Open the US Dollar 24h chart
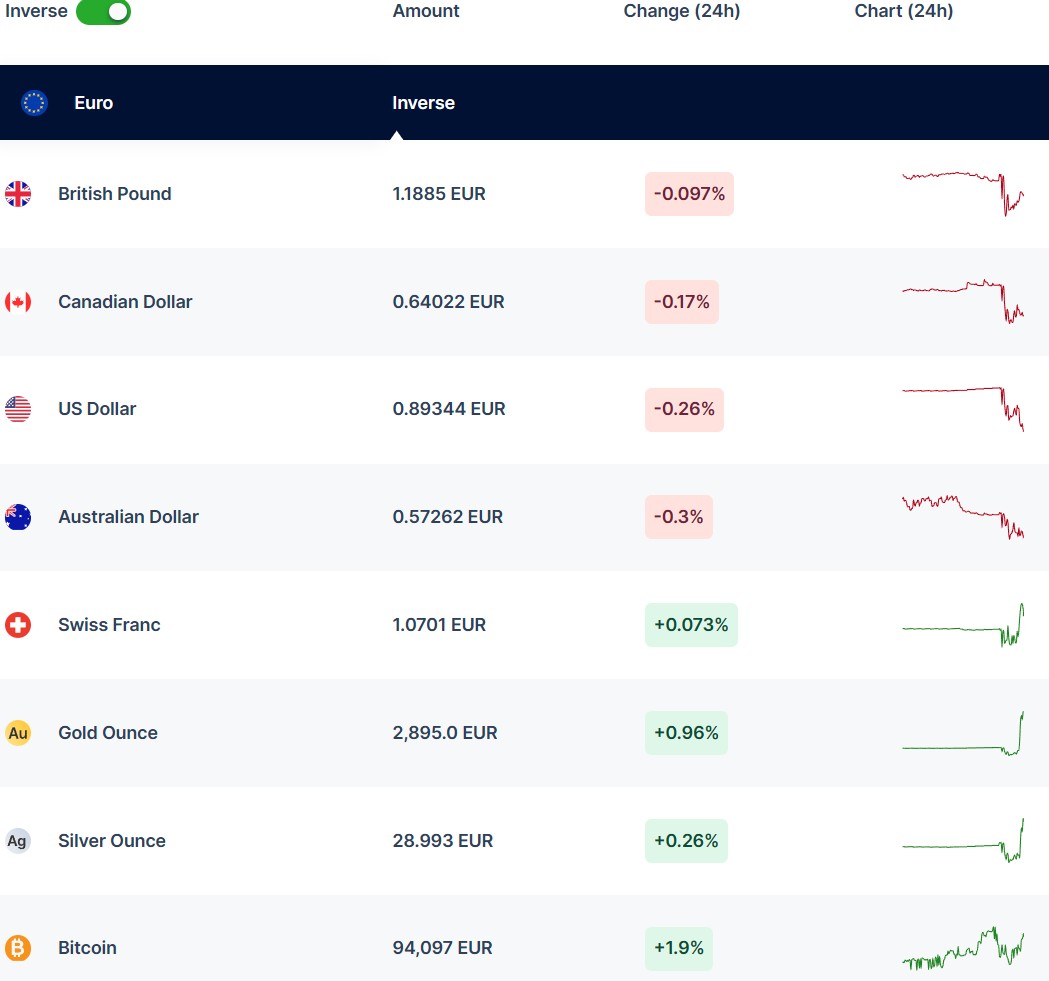The width and height of the screenshot is (1049, 981). coord(962,407)
